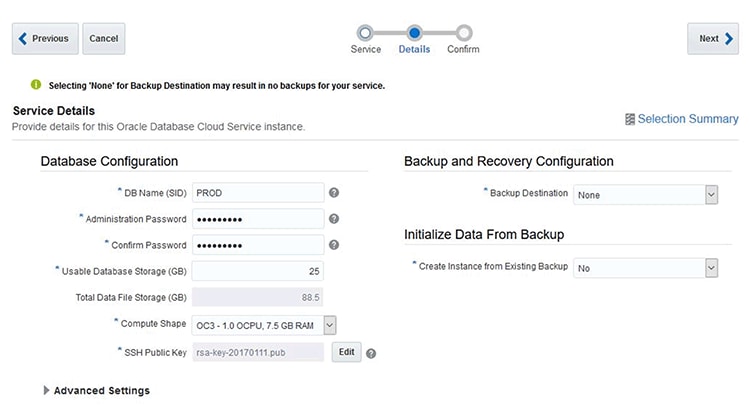750x407 pixels.
Task: Click help icon beside Confirm Password
Action: 334,245
